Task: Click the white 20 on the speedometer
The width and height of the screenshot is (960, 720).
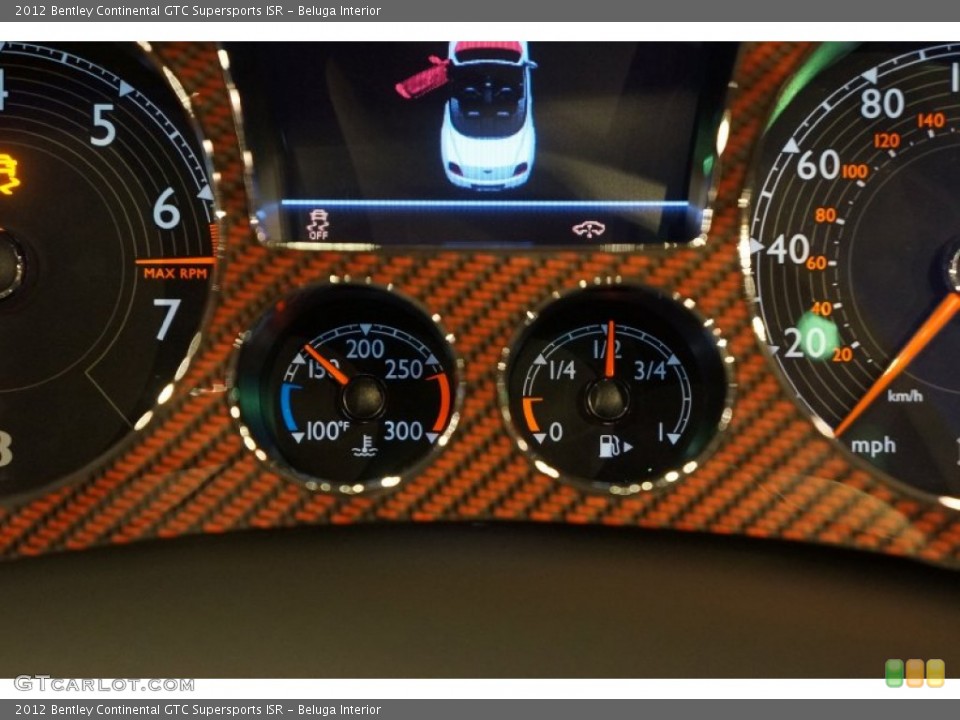Action: point(804,342)
